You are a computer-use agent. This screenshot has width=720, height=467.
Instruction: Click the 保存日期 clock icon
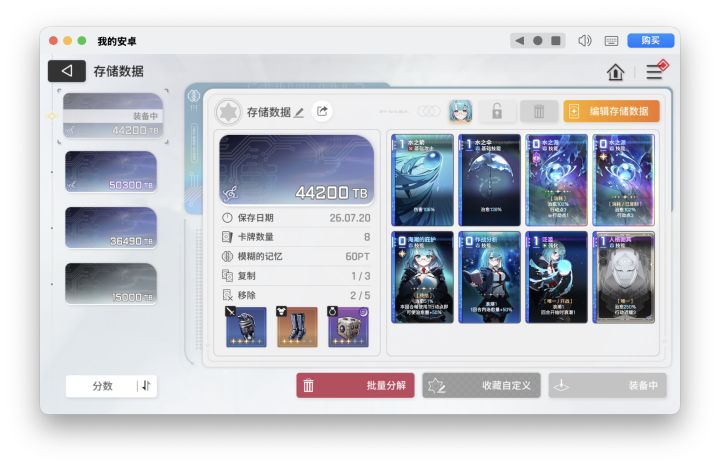[227, 218]
